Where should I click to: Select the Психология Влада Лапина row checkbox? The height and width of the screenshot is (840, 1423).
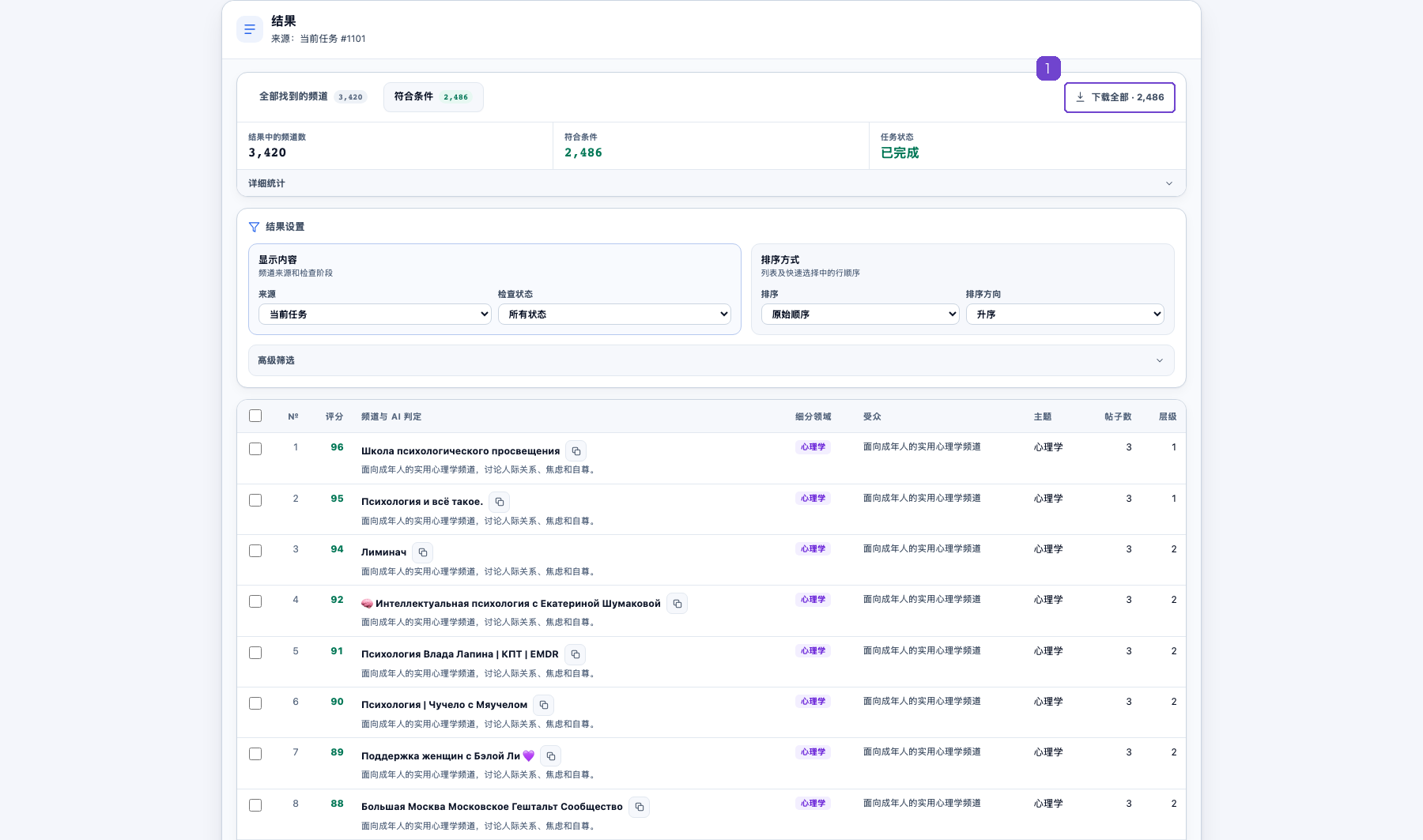(255, 653)
